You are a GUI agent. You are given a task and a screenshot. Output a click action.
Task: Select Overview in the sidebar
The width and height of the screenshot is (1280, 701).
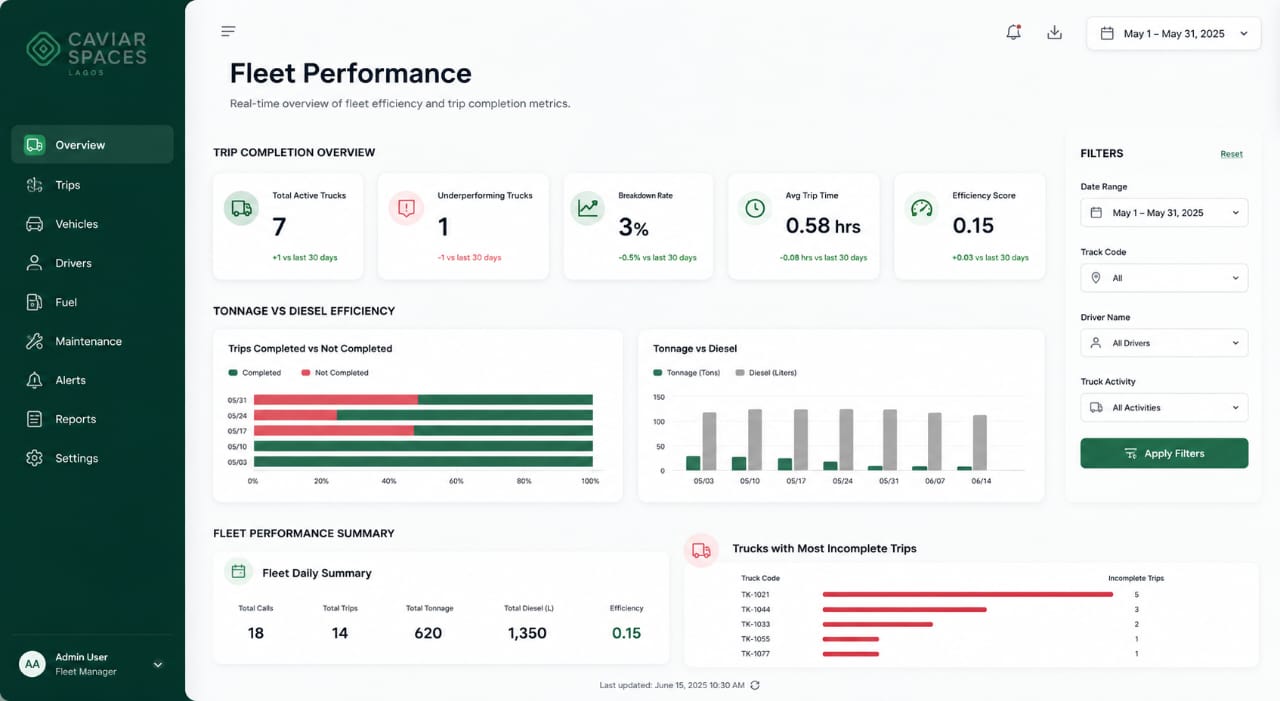92,145
